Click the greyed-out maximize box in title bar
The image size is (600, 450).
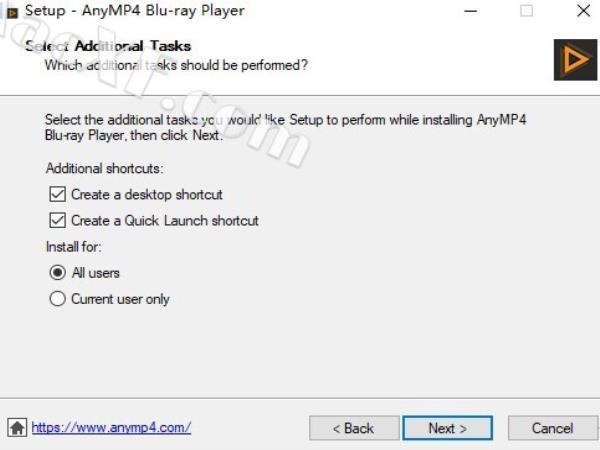527,11
